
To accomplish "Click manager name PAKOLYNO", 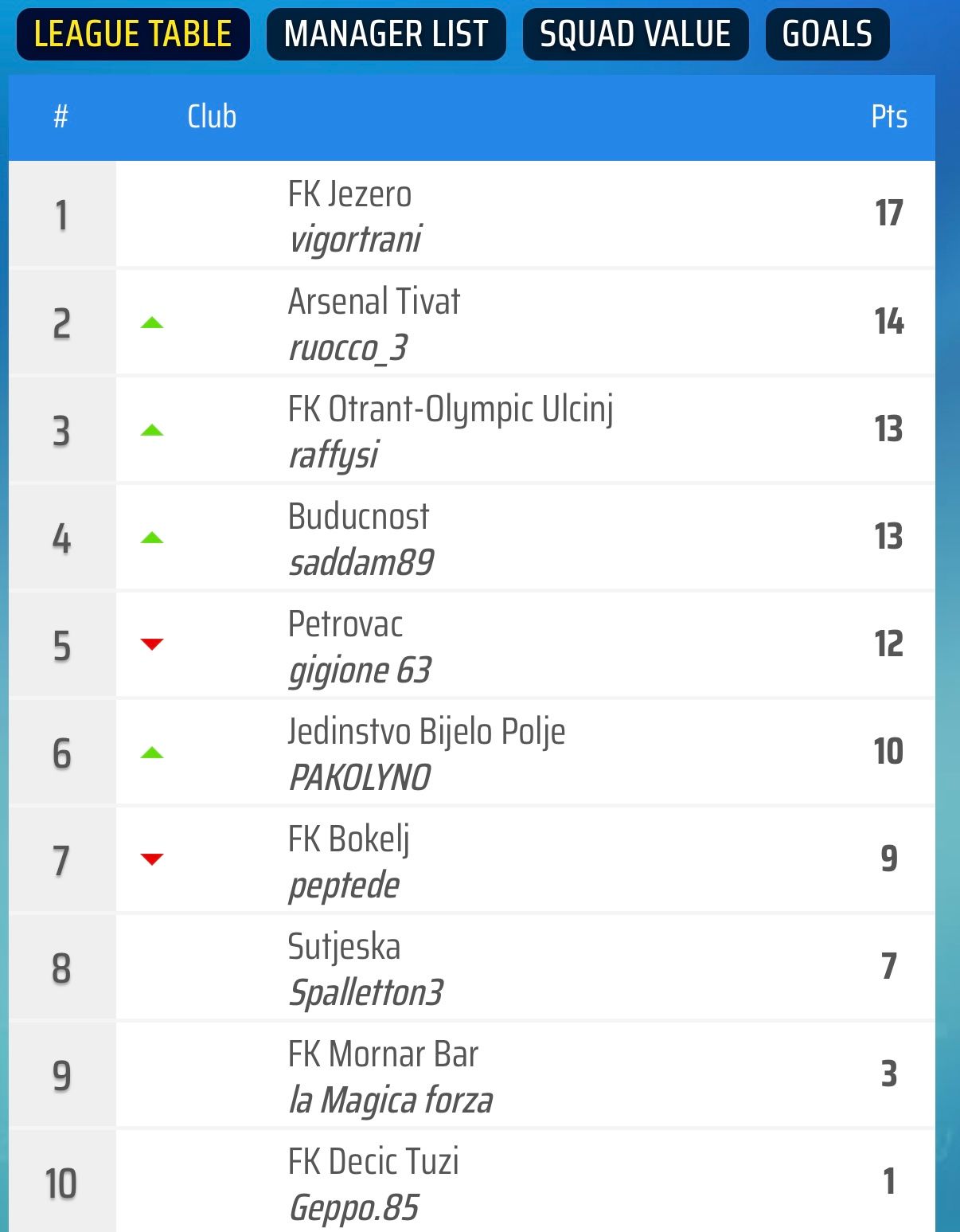I will 359,777.
